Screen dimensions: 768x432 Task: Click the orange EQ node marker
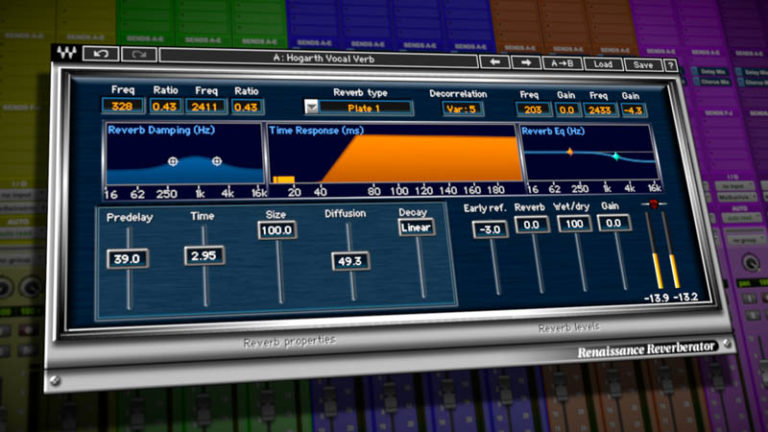[x=570, y=152]
